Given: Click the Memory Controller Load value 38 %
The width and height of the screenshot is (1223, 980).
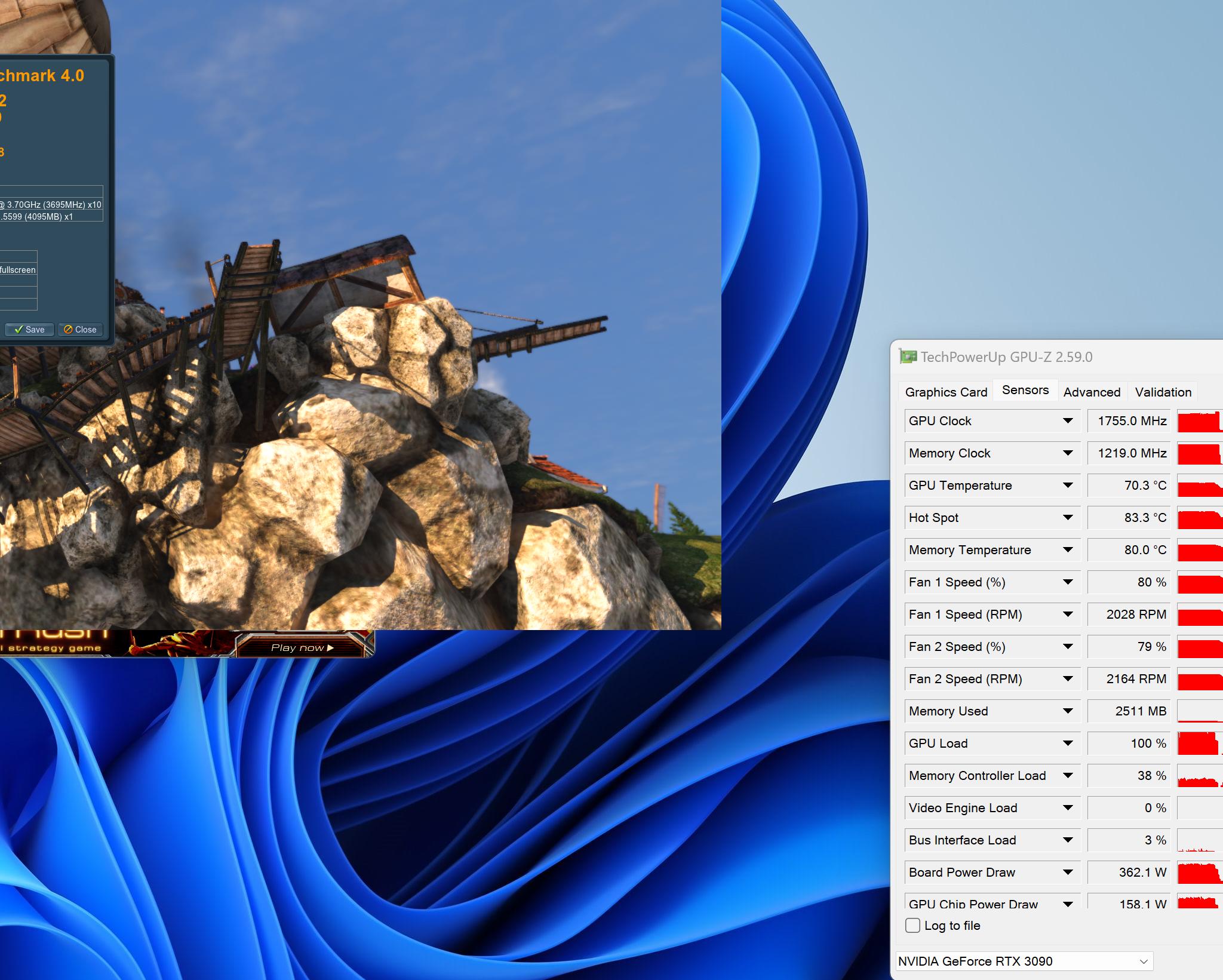Looking at the screenshot, I should 1129,776.
